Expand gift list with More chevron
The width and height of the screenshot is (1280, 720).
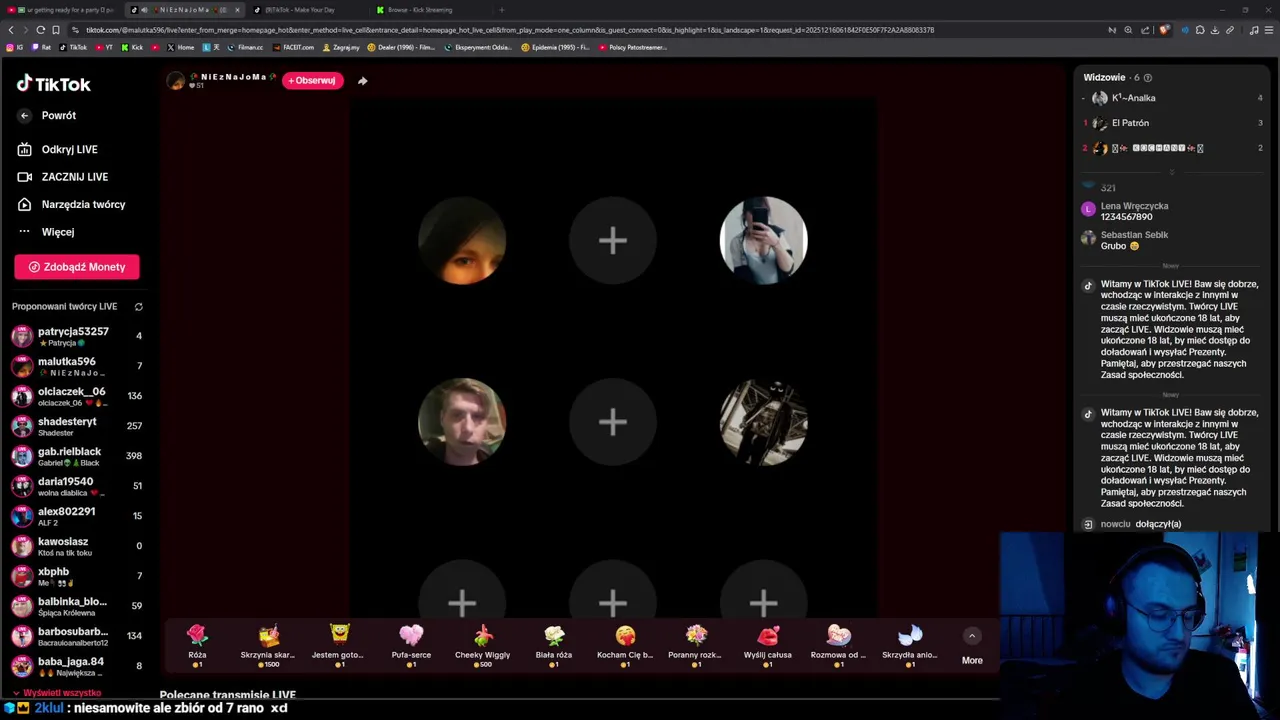972,636
